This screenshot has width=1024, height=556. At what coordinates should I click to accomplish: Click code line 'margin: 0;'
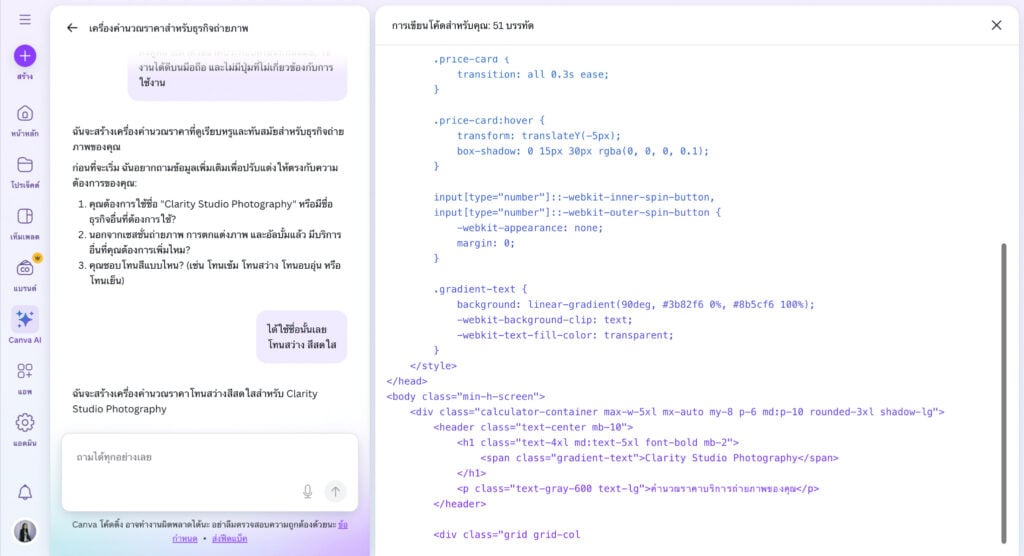[485, 243]
